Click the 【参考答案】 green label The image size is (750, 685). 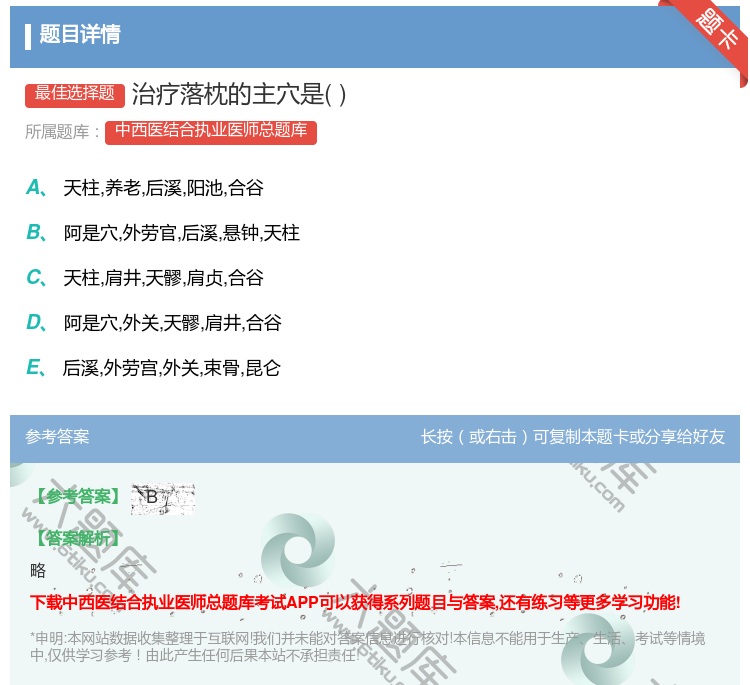[x=78, y=497]
